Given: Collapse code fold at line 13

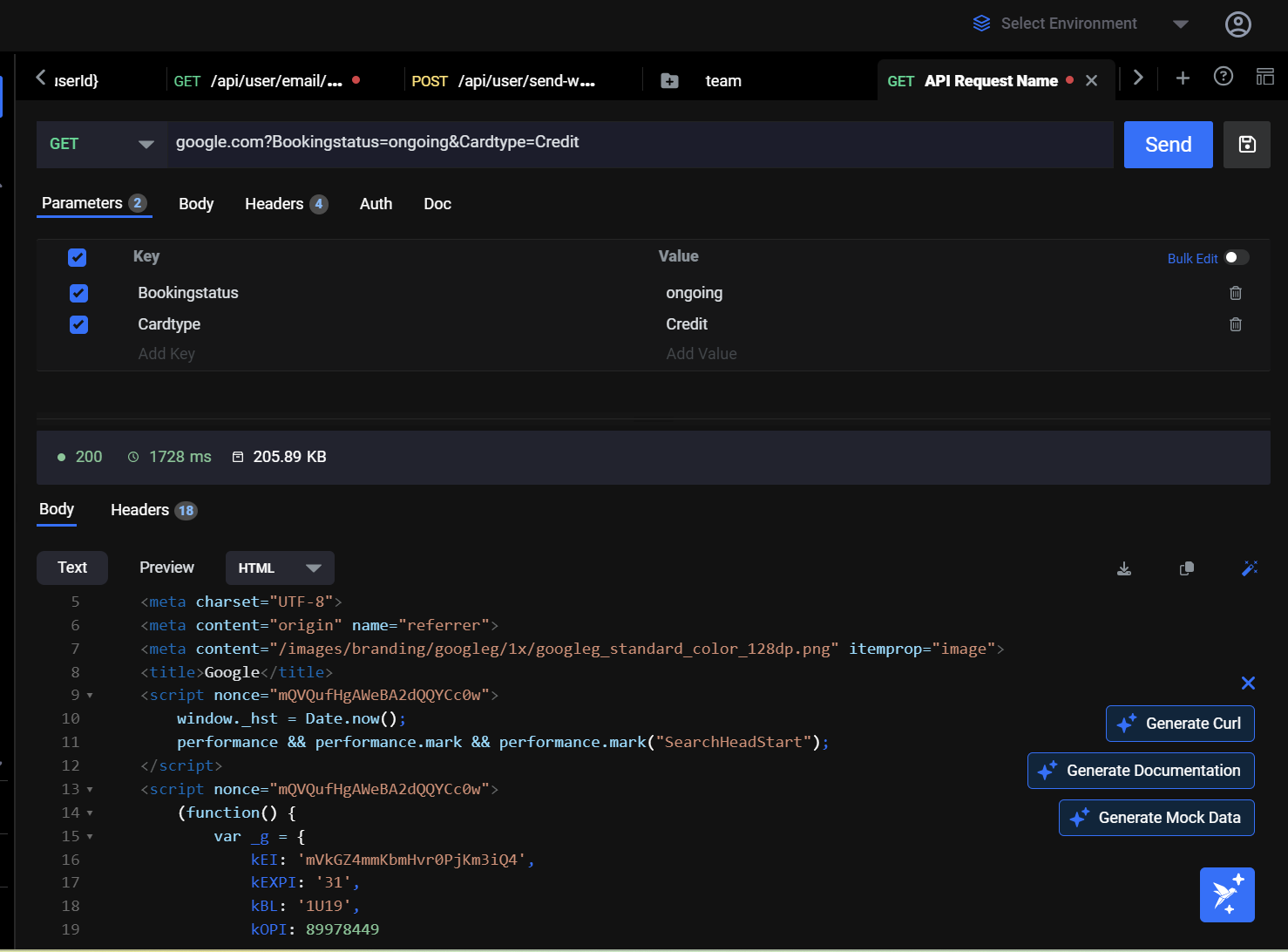Looking at the screenshot, I should click(90, 790).
